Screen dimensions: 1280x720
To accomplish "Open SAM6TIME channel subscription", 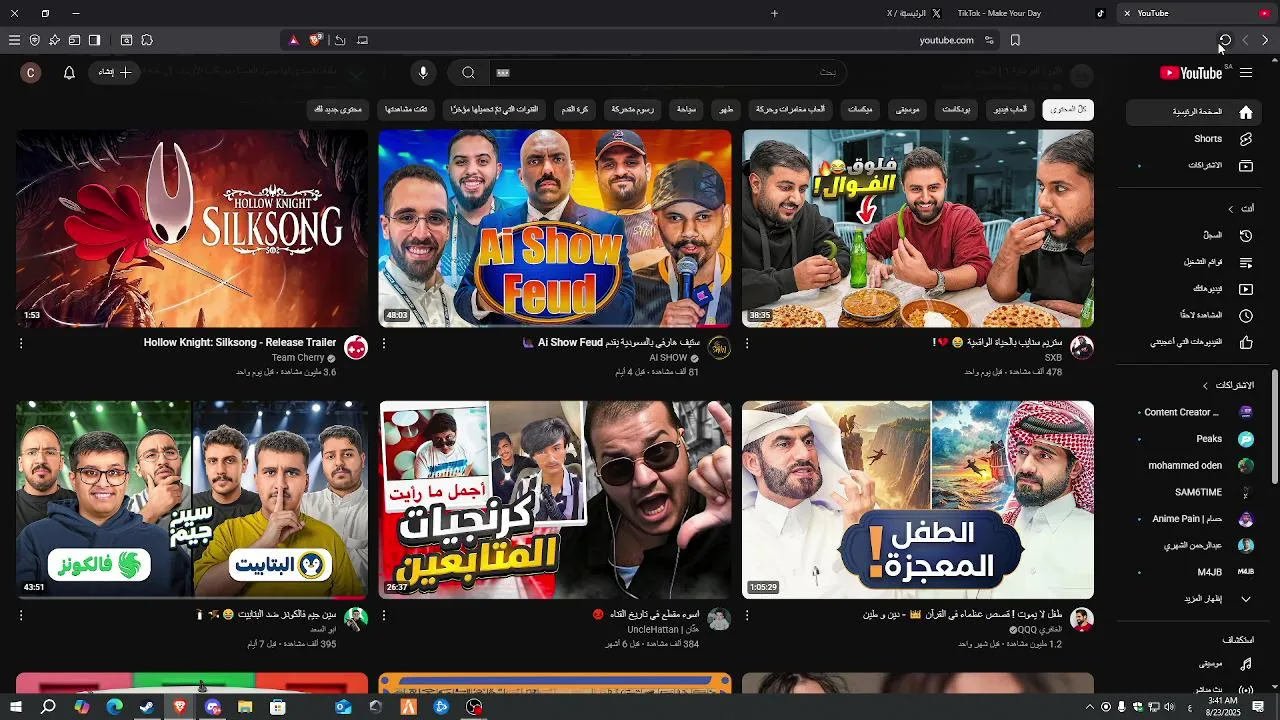I will 1194,493.
